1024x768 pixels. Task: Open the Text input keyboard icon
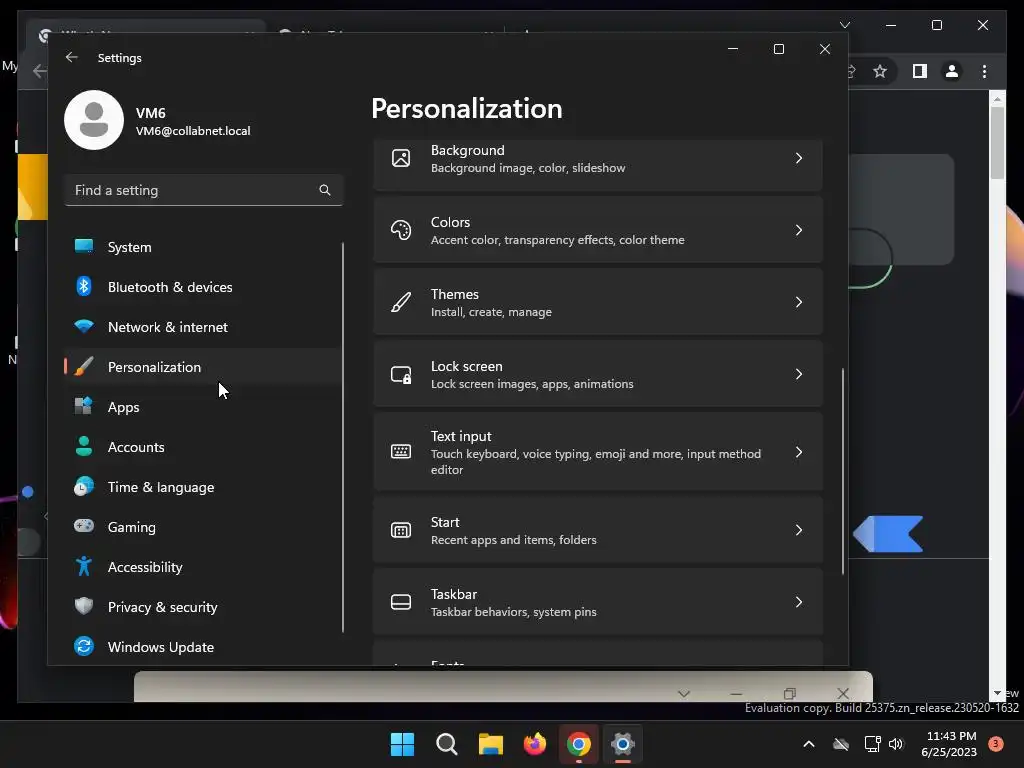[401, 451]
